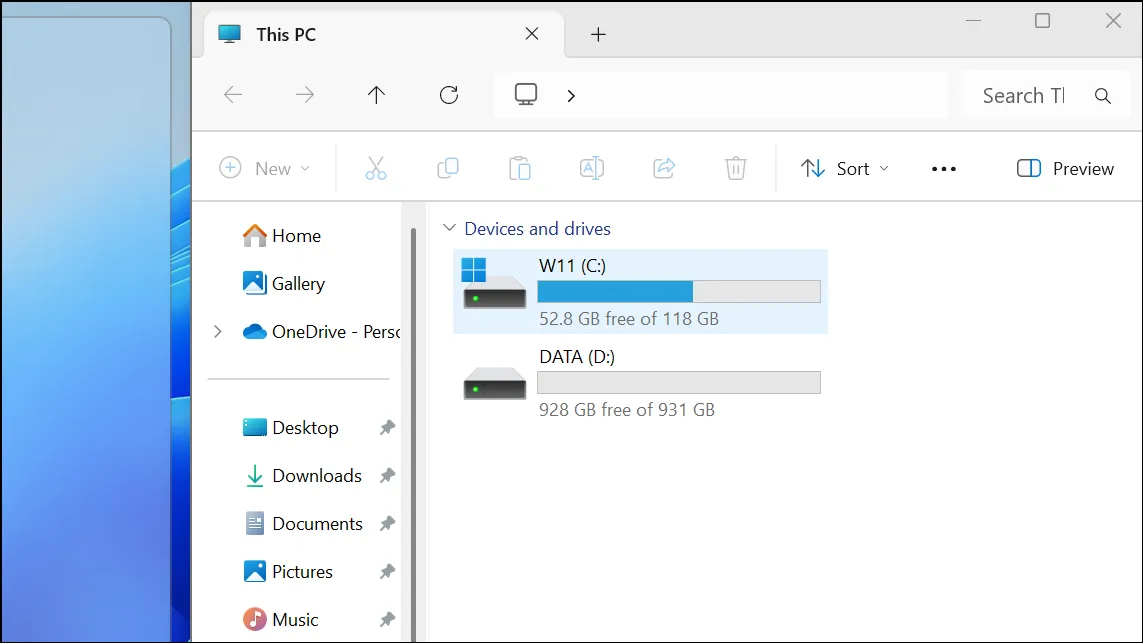The image size is (1143, 643).
Task: Open the Downloads quick access folder
Action: [x=303, y=476]
